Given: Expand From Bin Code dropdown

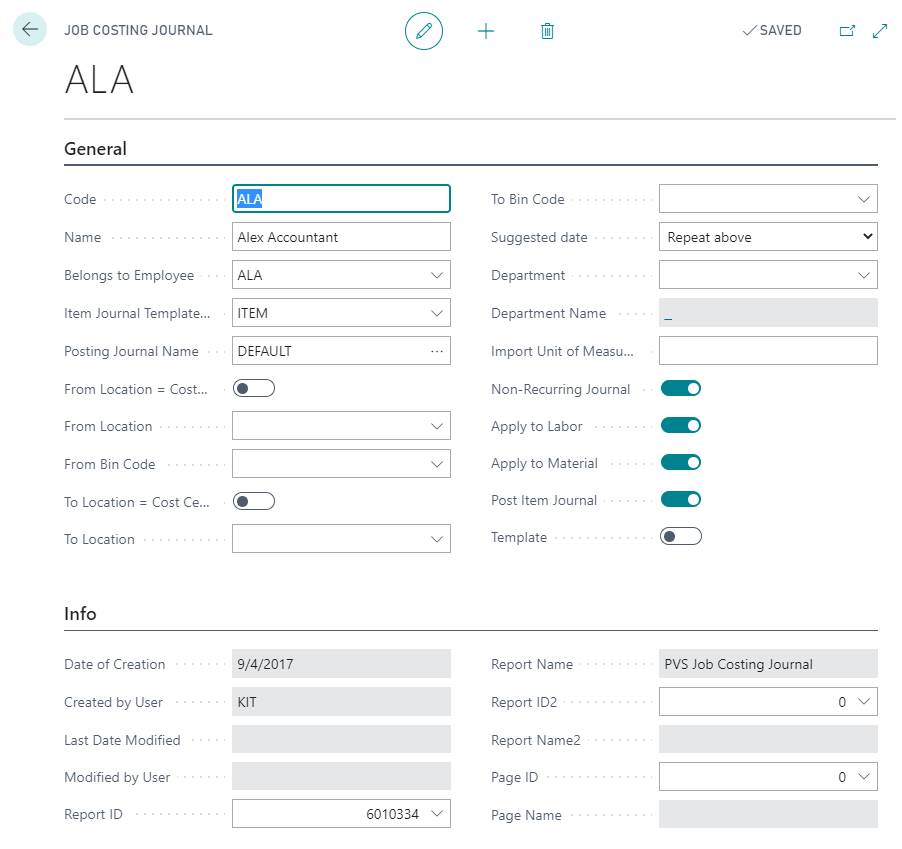Looking at the screenshot, I should pos(437,464).
